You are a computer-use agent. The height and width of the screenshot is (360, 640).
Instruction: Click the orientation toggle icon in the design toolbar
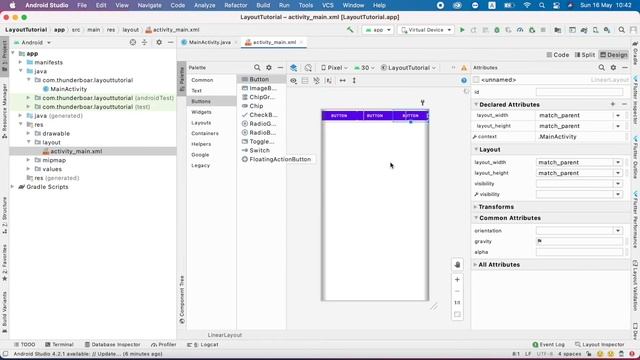point(308,68)
